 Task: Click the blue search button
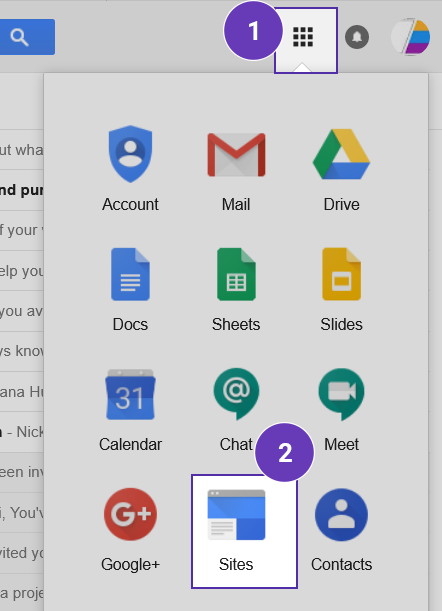(x=26, y=37)
